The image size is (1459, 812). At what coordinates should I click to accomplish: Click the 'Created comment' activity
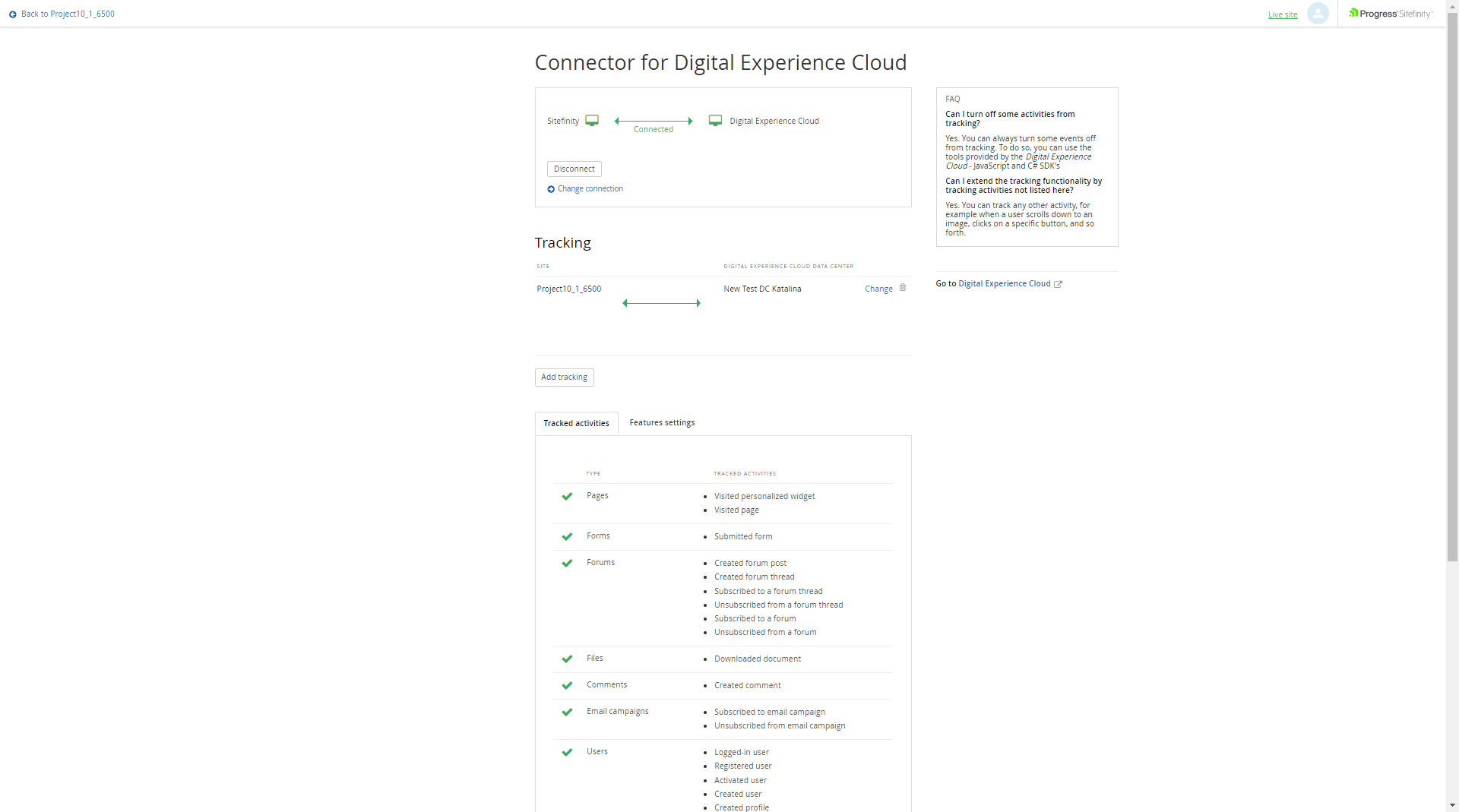tap(747, 685)
